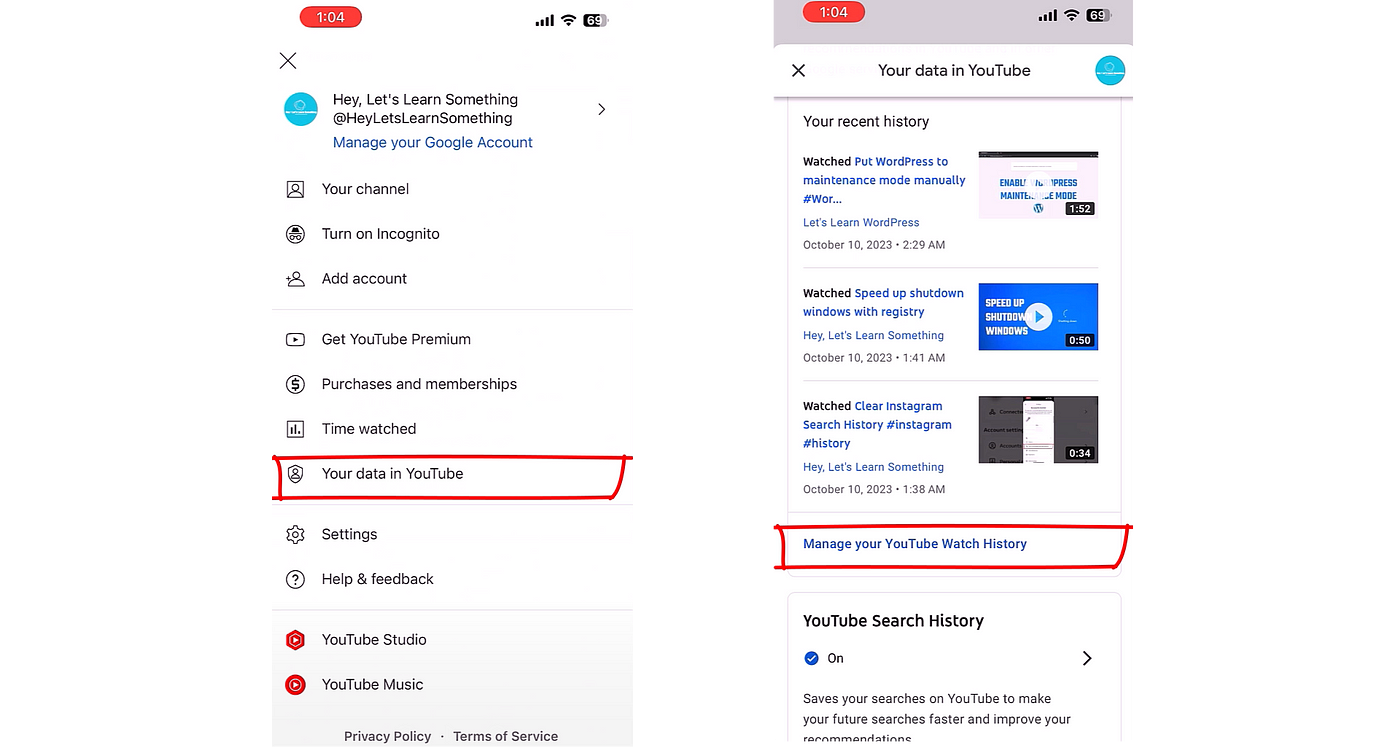
Task: Open Manage your YouTube Watch History
Action: click(915, 544)
